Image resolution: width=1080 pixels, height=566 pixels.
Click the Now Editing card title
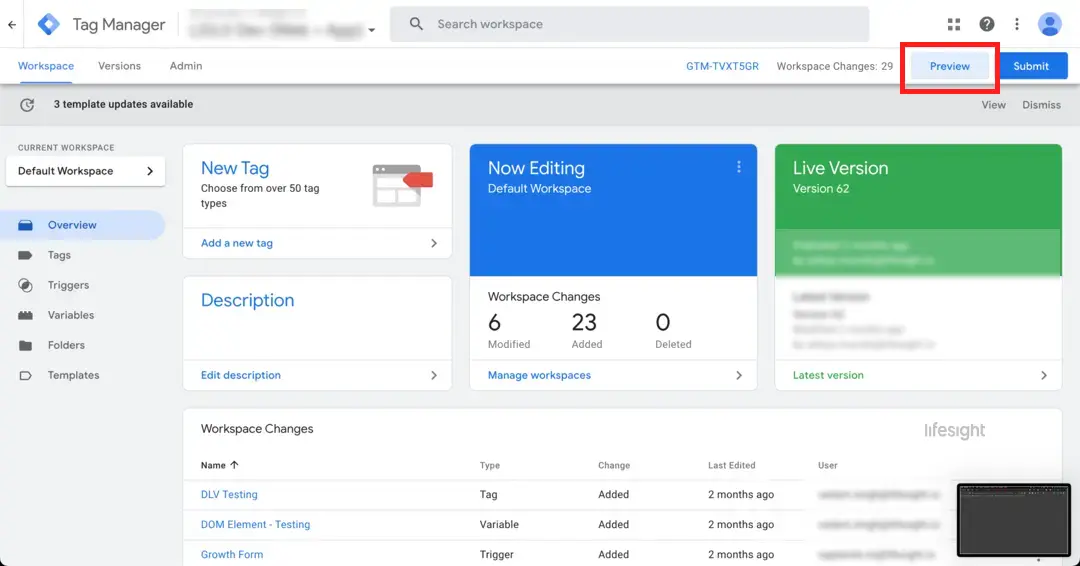point(537,168)
